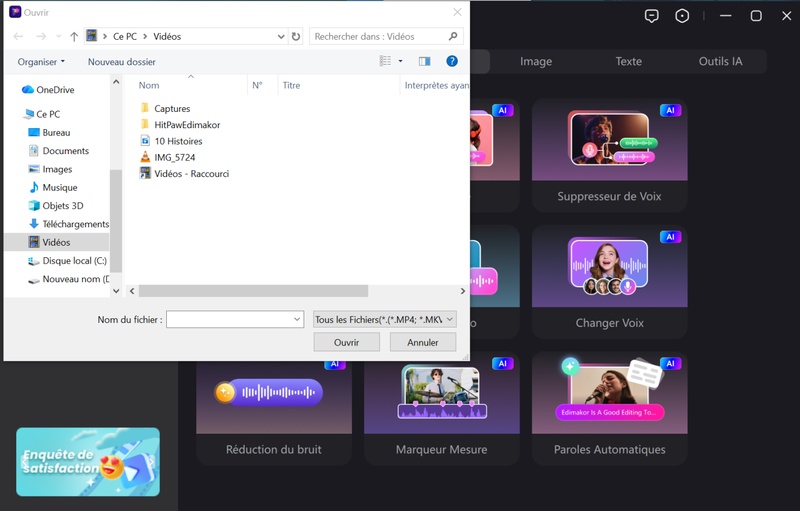Open Objets 3D in navigation pane
800x511 pixels.
tap(56, 206)
